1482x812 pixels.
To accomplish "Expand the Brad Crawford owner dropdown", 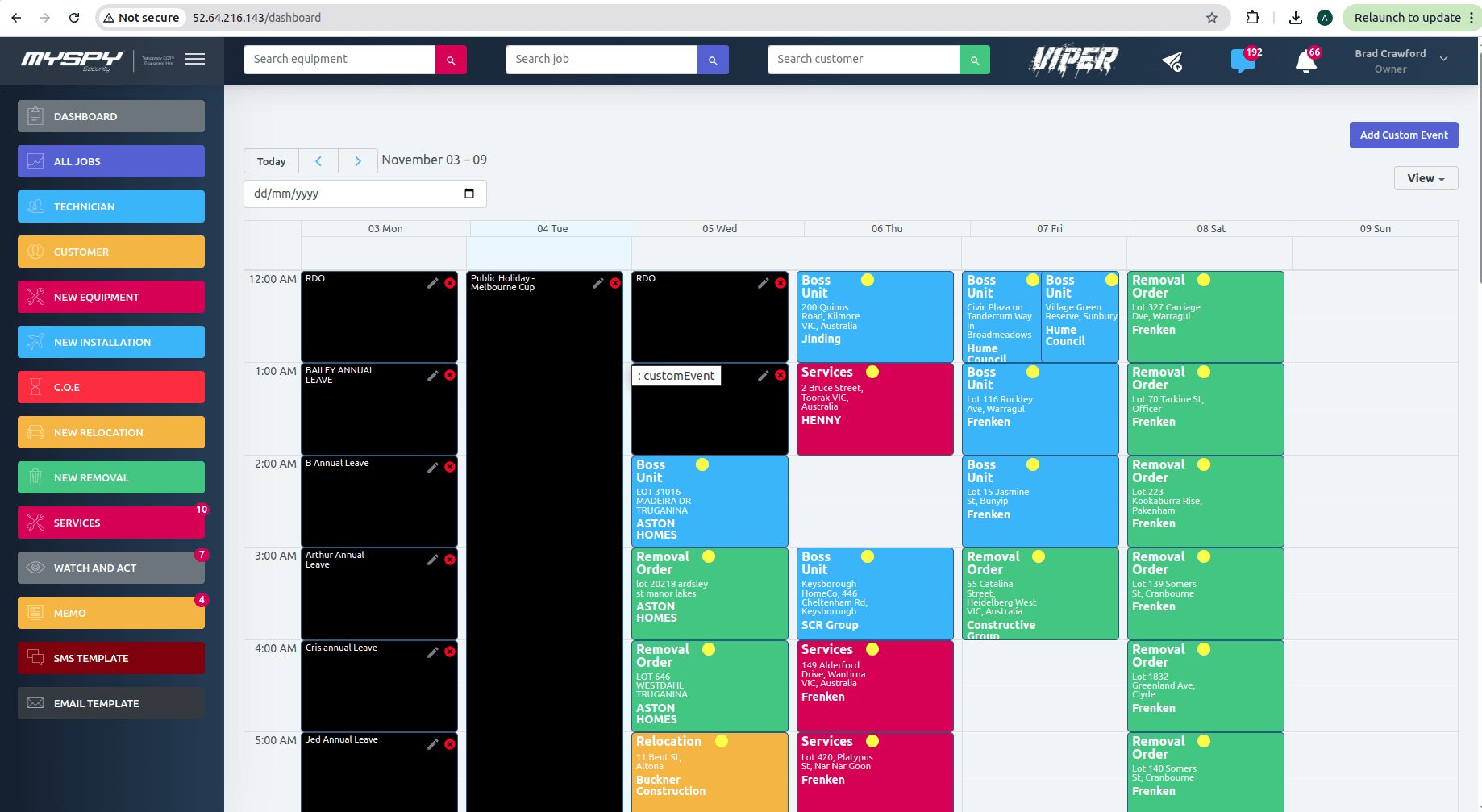I will tap(1446, 60).
